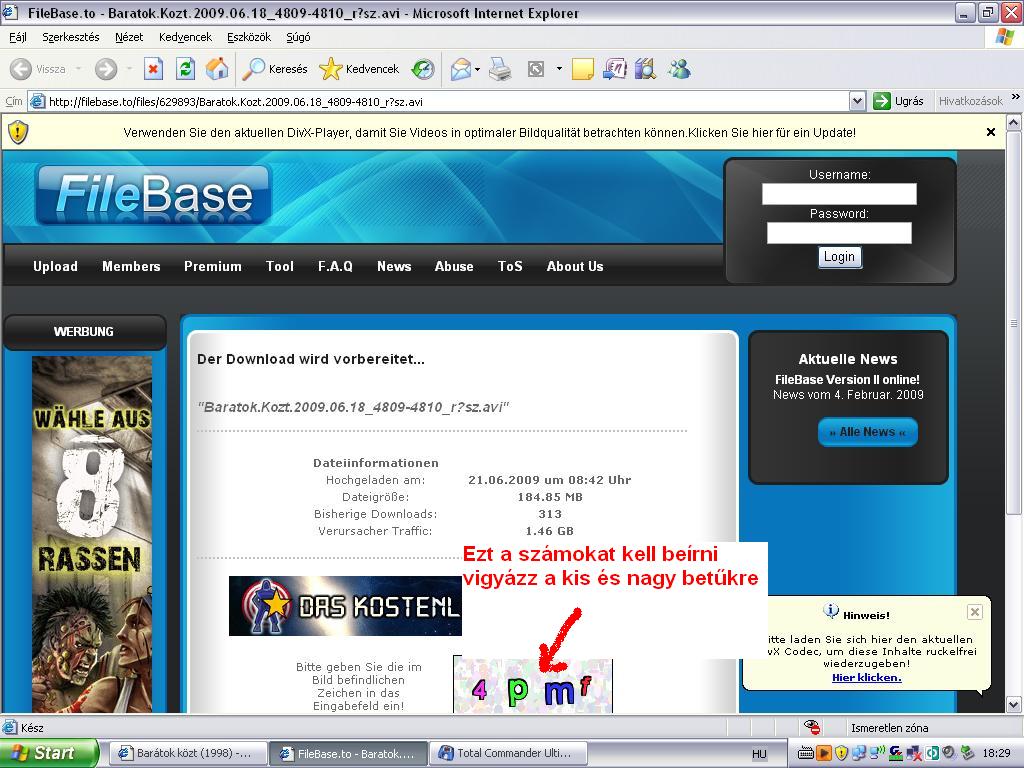Open the Kedvencek menu
This screenshot has width=1024, height=768.
(185, 37)
